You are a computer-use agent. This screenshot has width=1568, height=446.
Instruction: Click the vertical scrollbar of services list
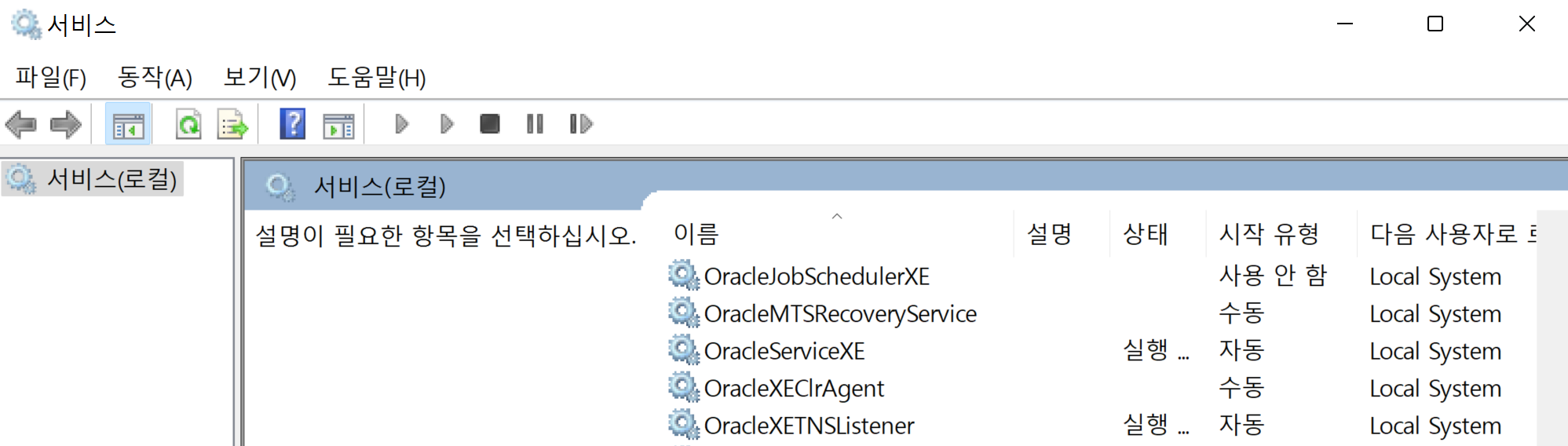coord(1552,328)
